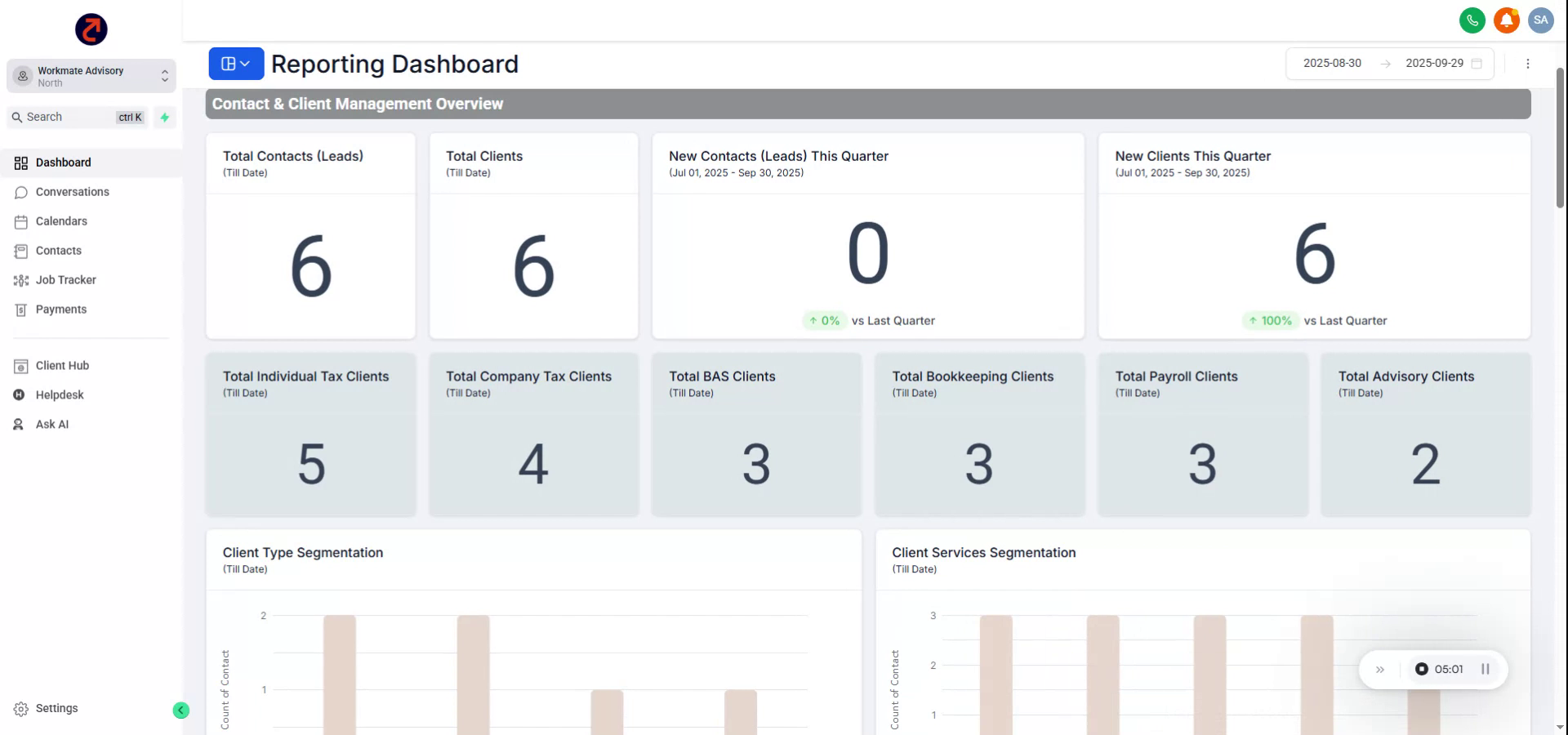Go to Job Tracker in sidebar

coord(65,280)
